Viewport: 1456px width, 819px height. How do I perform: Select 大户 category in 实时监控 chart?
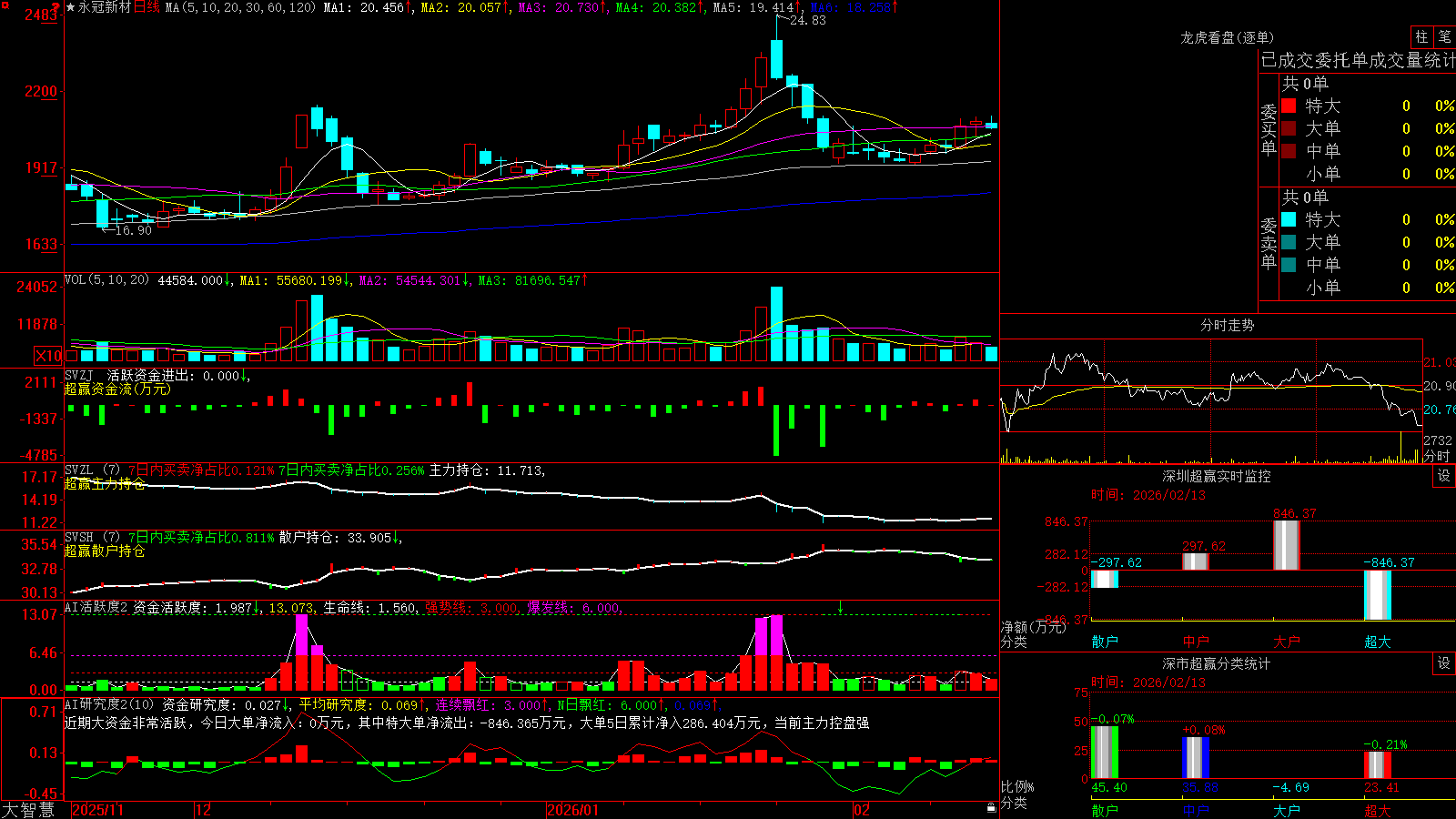(1287, 642)
